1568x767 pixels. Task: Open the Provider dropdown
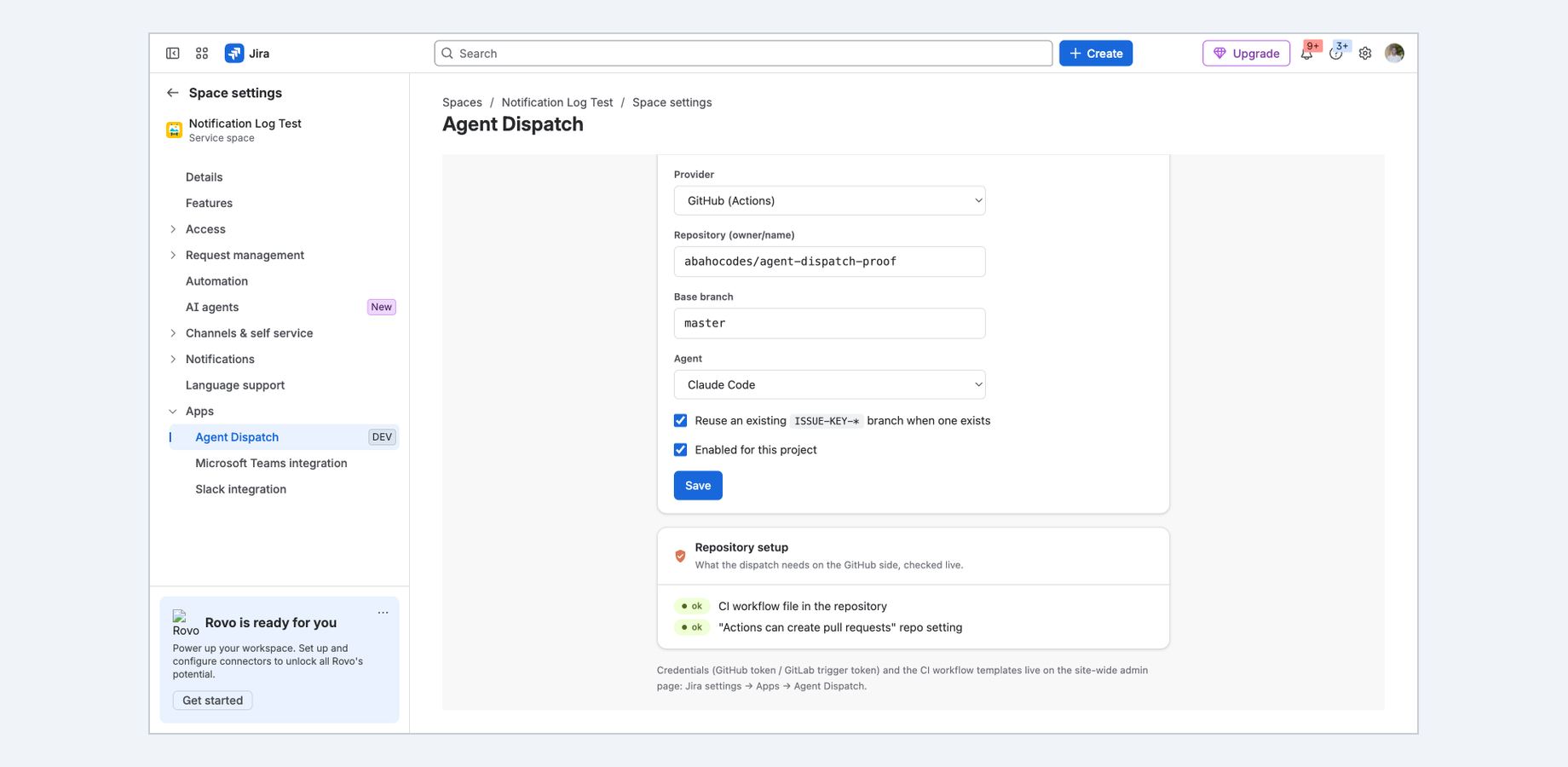click(829, 200)
